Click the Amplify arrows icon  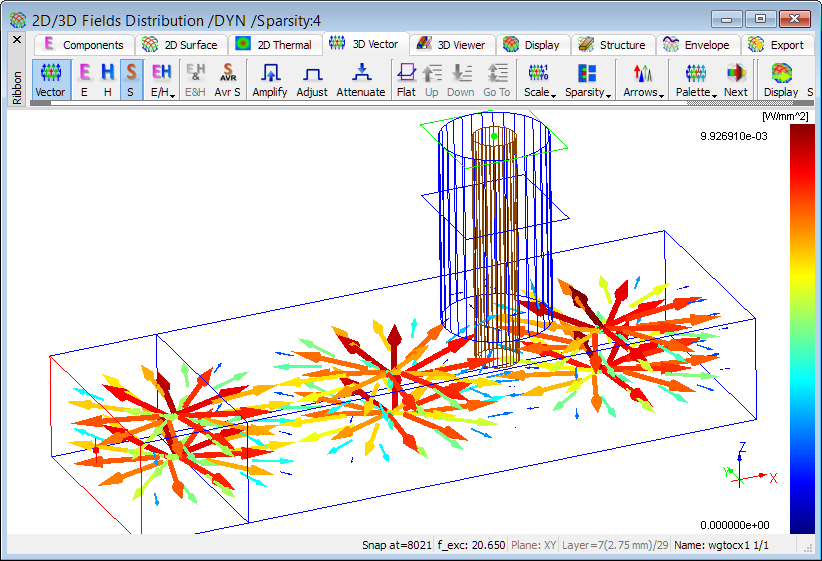[269, 80]
